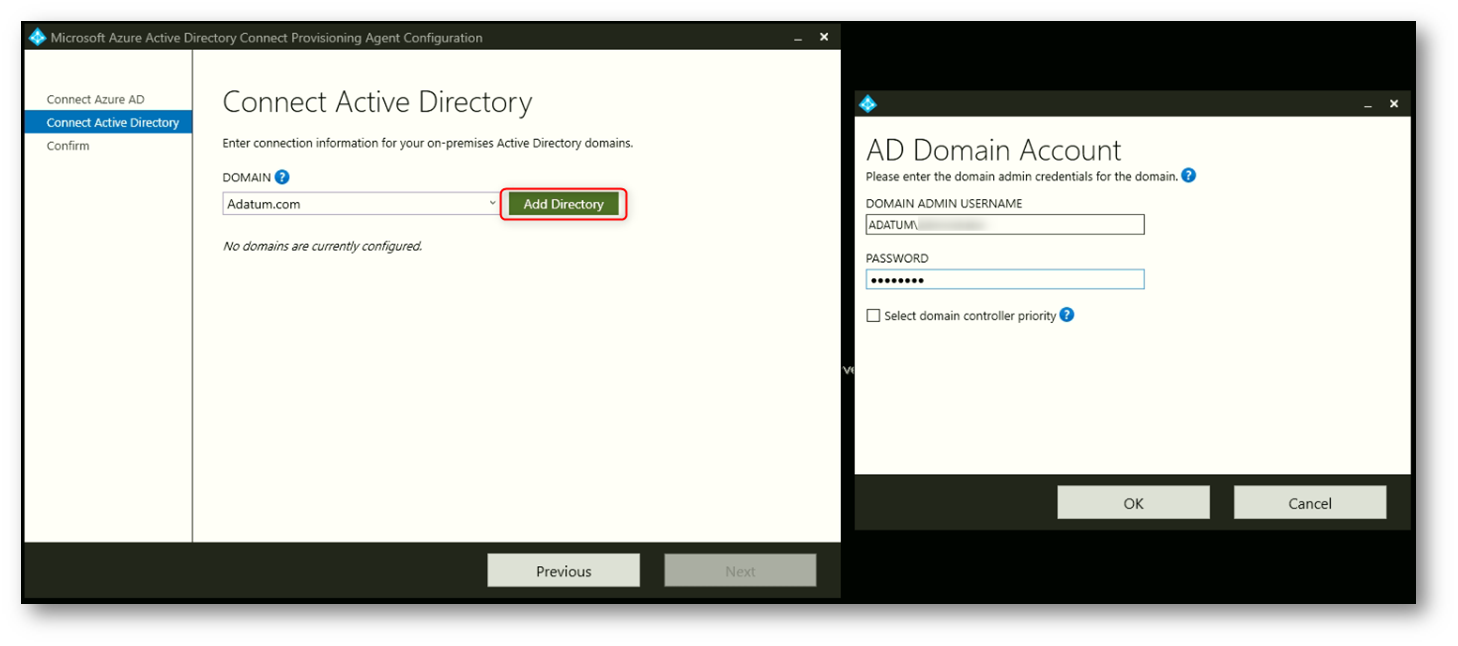
Task: Cancel the AD Domain Account dialog
Action: [1309, 503]
